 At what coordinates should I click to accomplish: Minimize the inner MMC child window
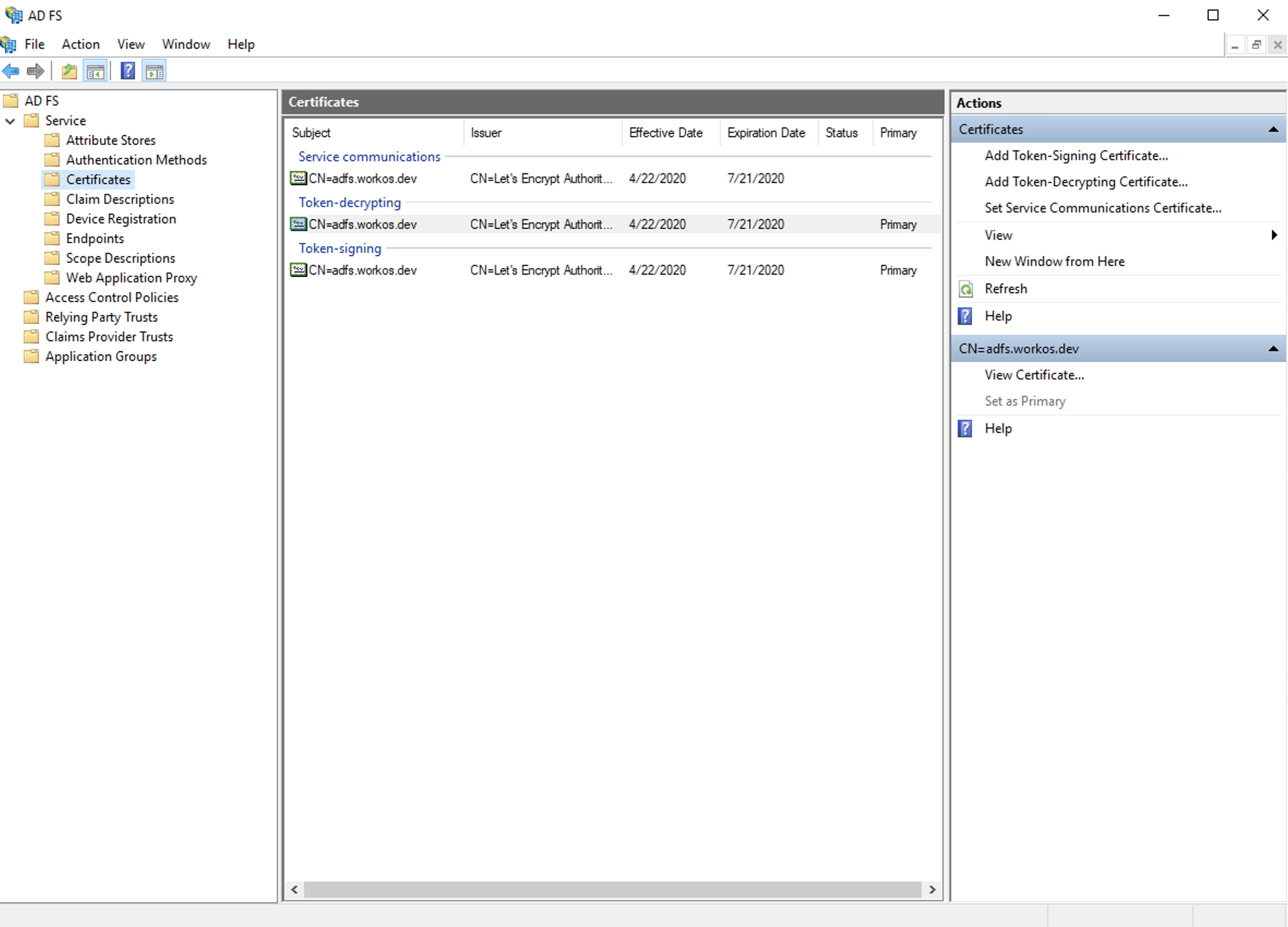coord(1235,45)
